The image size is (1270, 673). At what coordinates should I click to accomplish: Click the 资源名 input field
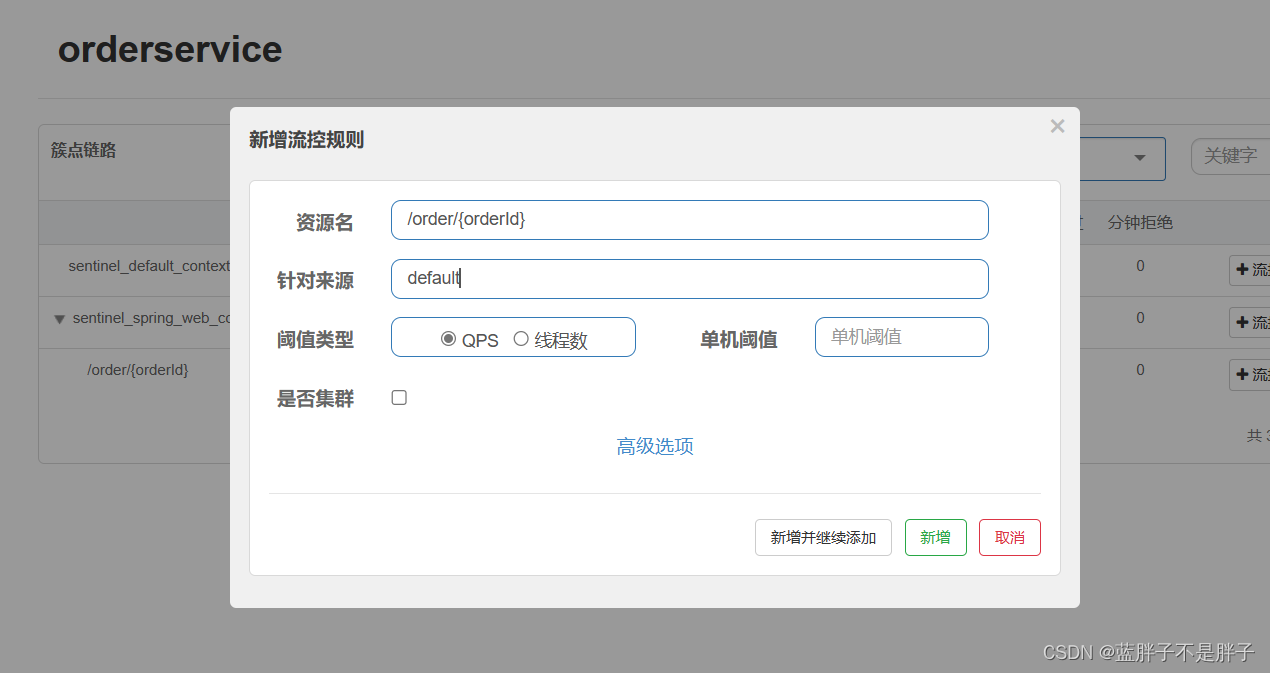click(x=689, y=220)
